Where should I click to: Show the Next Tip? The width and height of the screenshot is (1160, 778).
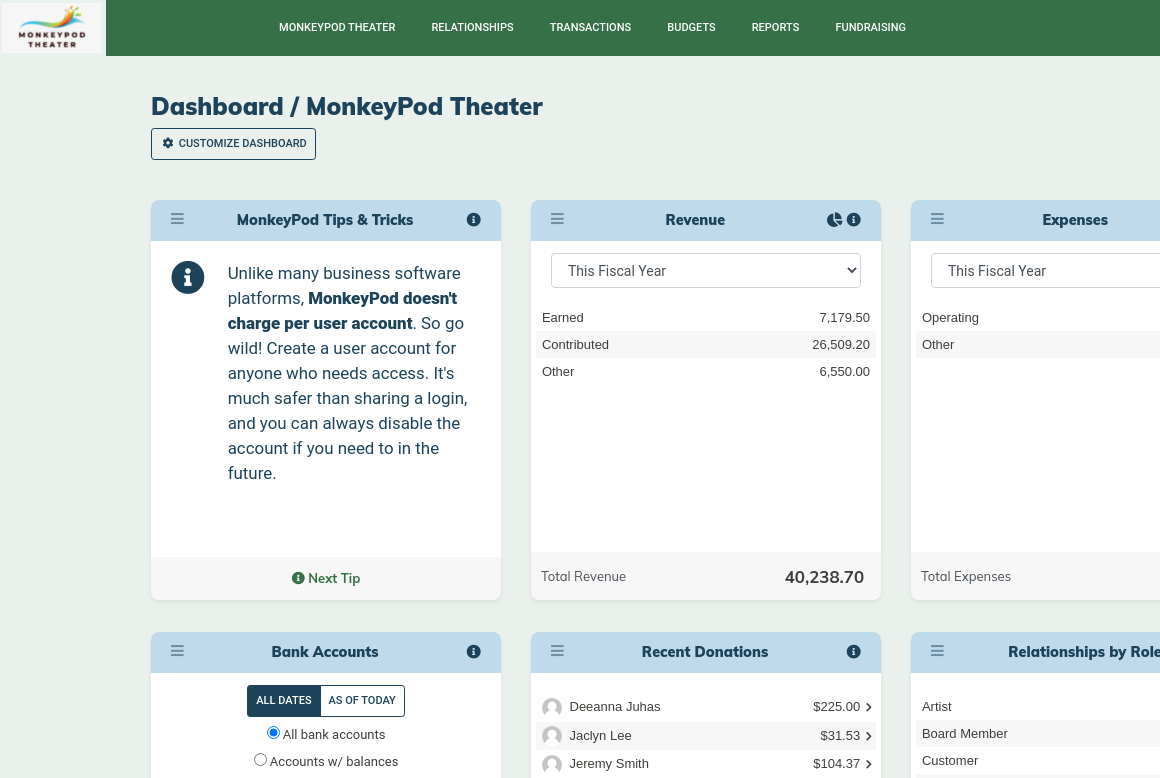point(326,578)
